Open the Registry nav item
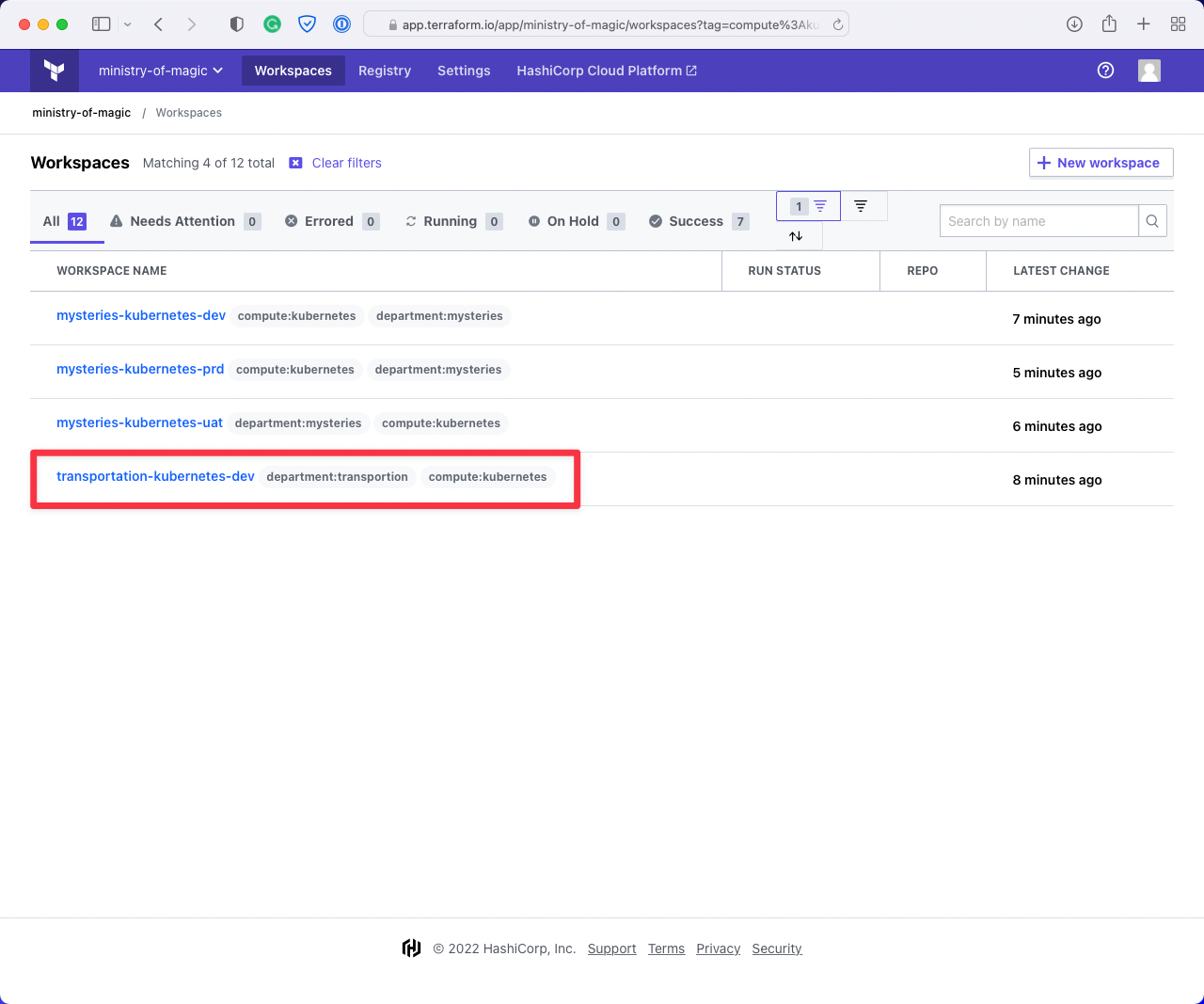 [385, 71]
